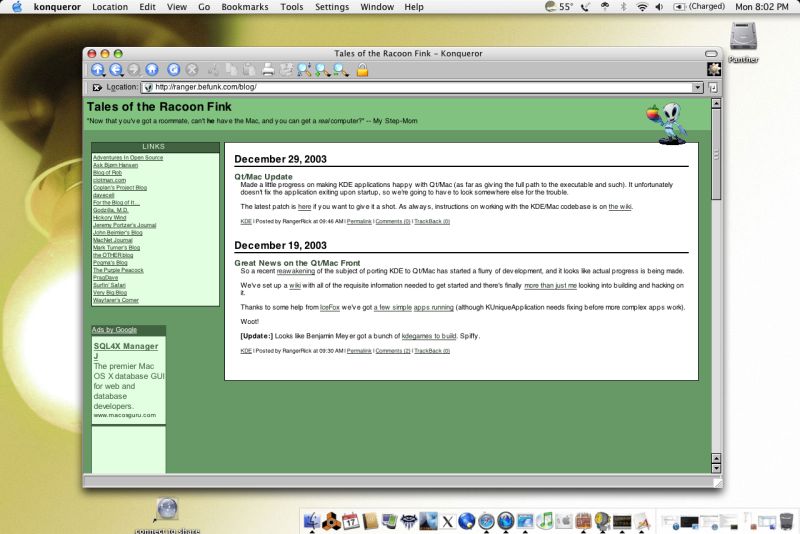This screenshot has width=800, height=534.
Task: Clear the location bar with the X icon
Action: pos(96,87)
